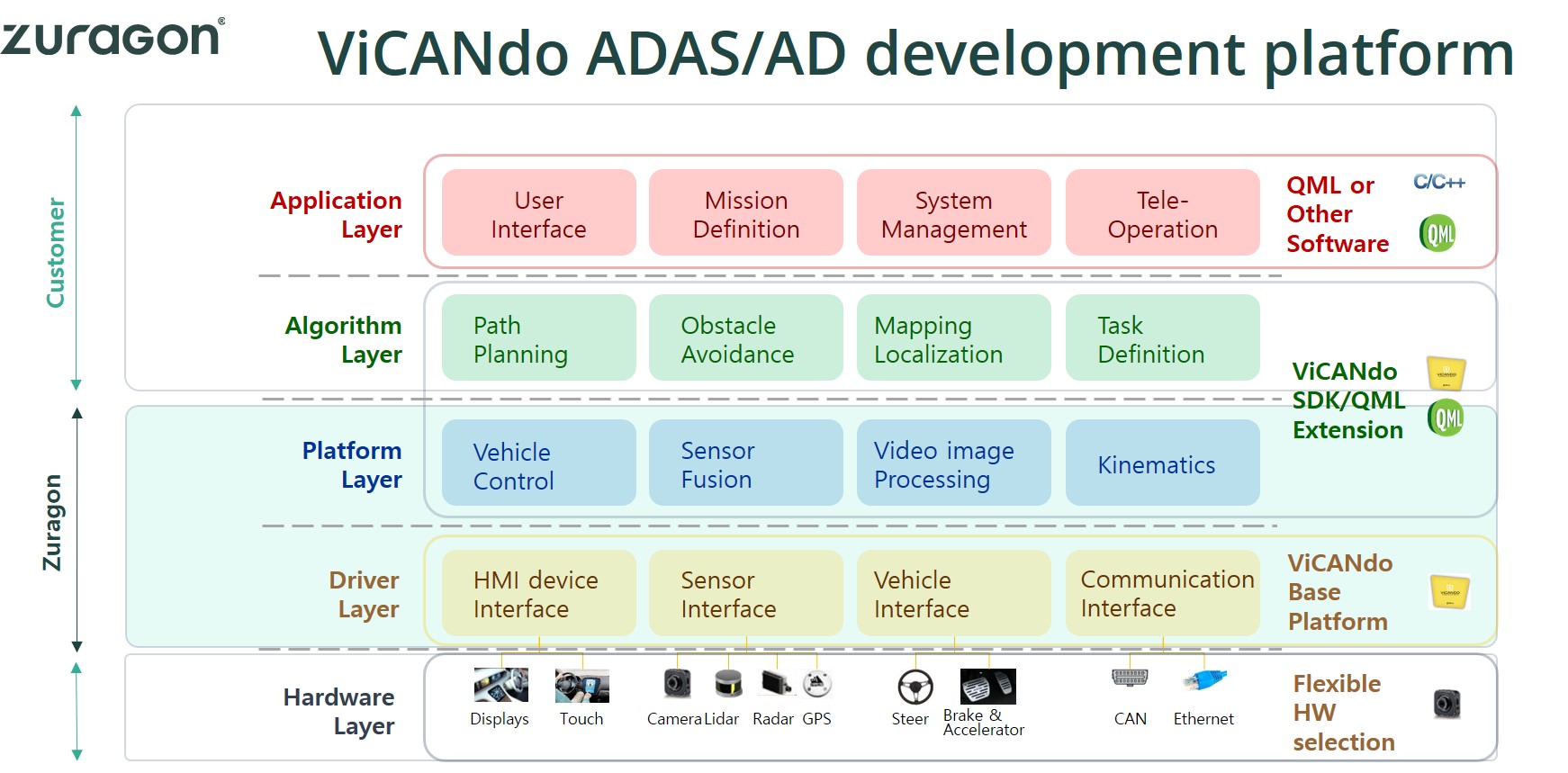Click the GPS caption
The height and width of the screenshot is (773, 1568).
point(817,719)
